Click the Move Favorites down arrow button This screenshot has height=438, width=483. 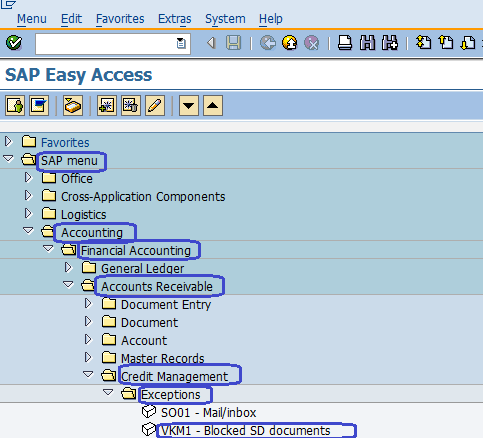coord(189,106)
